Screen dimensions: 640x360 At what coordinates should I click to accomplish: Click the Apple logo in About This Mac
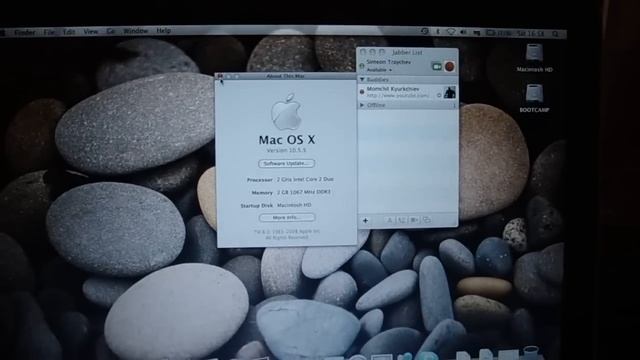click(287, 111)
